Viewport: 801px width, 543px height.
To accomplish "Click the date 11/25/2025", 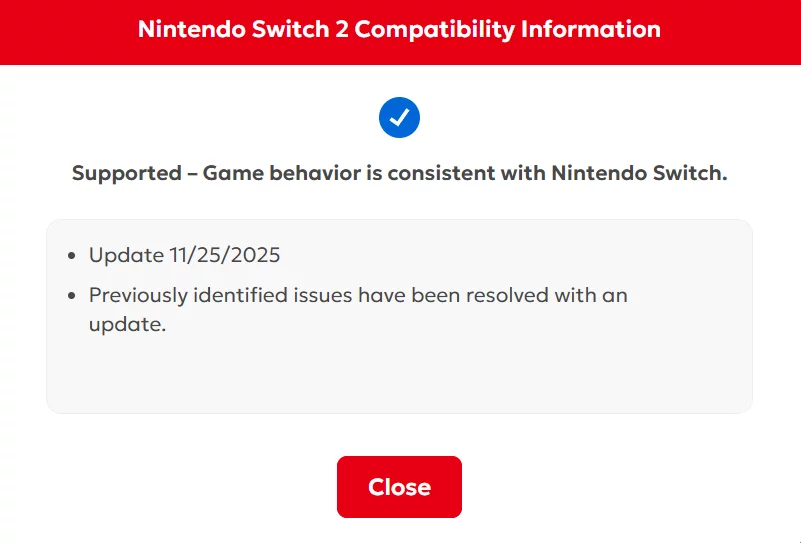I will coord(225,255).
